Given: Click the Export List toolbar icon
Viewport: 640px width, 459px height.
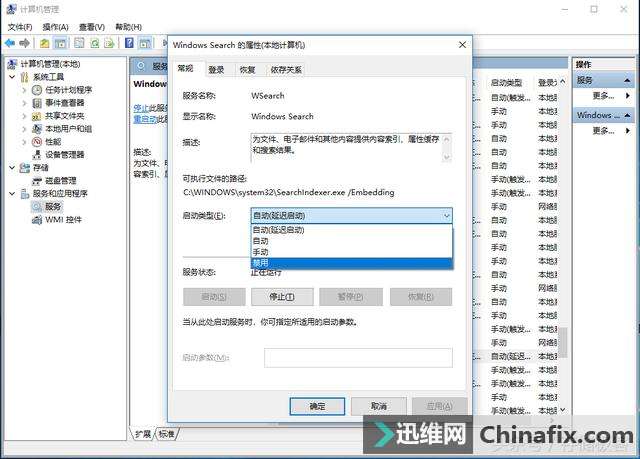Looking at the screenshot, I should (x=109, y=43).
